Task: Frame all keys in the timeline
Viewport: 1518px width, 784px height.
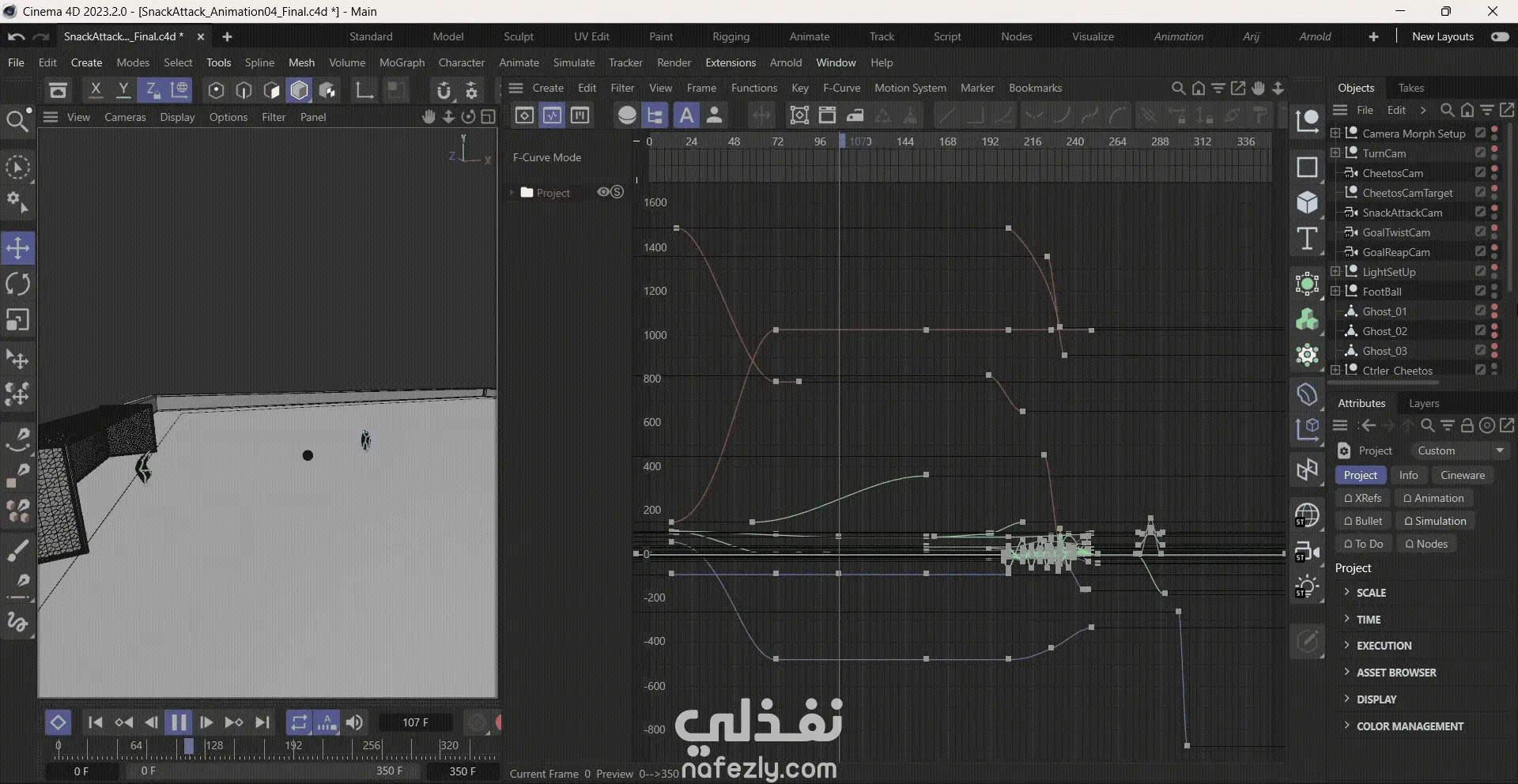Action: 799,115
